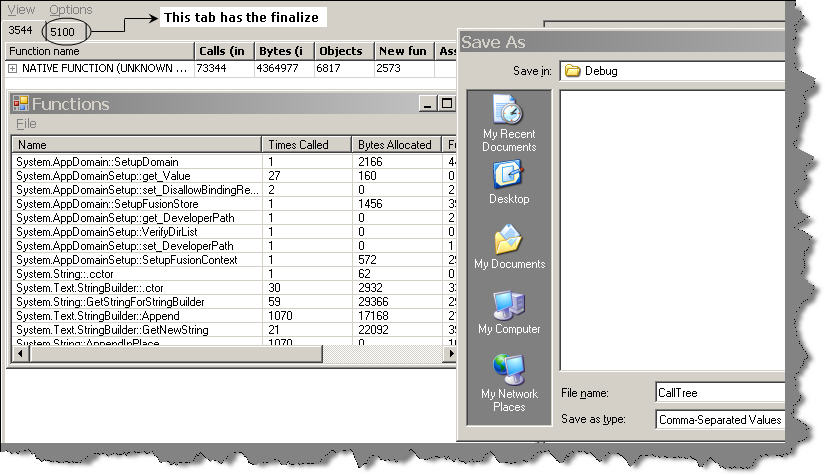Open My Network Places in Save As
This screenshot has height=475, width=825.
(509, 383)
